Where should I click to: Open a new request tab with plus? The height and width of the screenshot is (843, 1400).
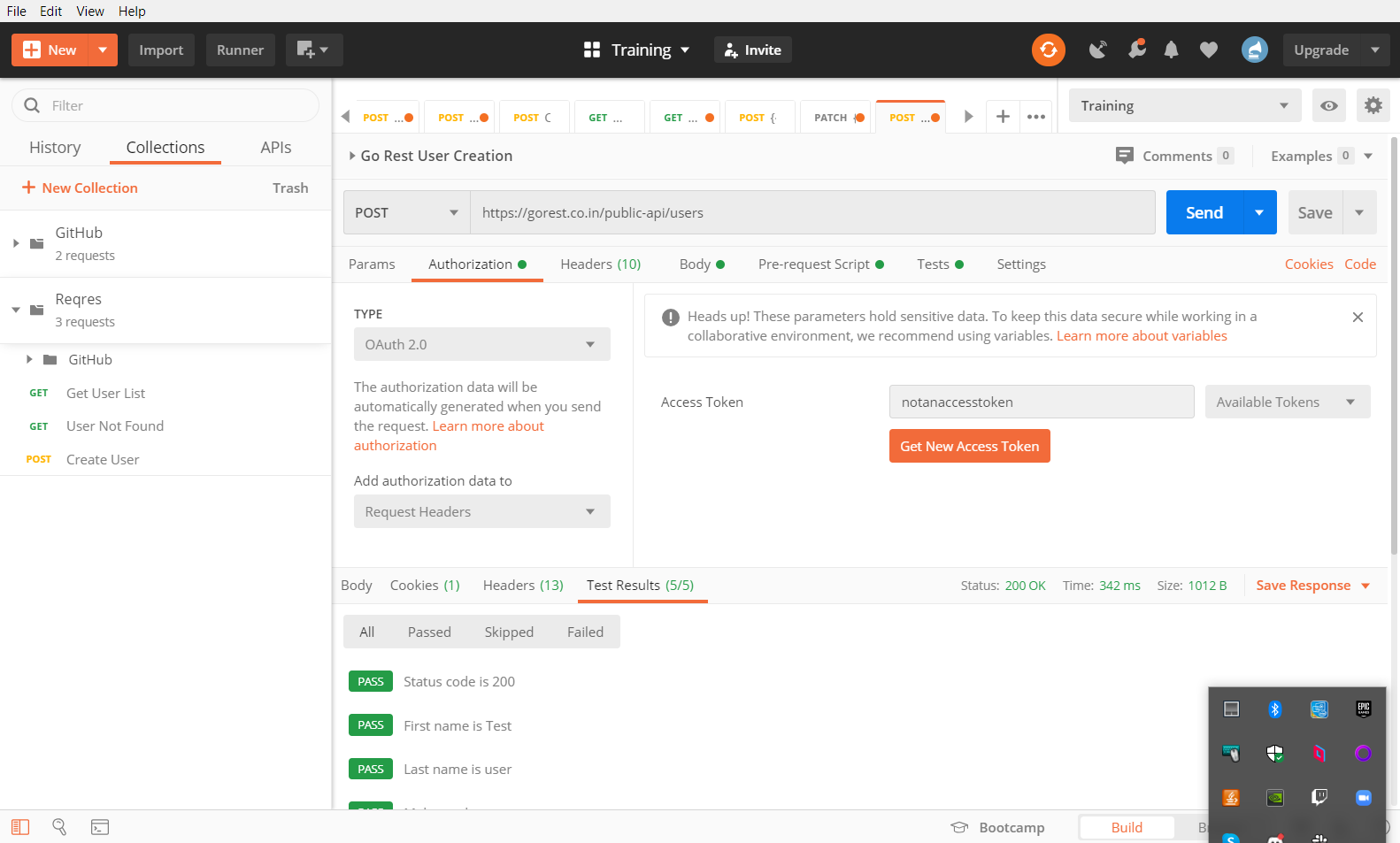pyautogui.click(x=1003, y=117)
